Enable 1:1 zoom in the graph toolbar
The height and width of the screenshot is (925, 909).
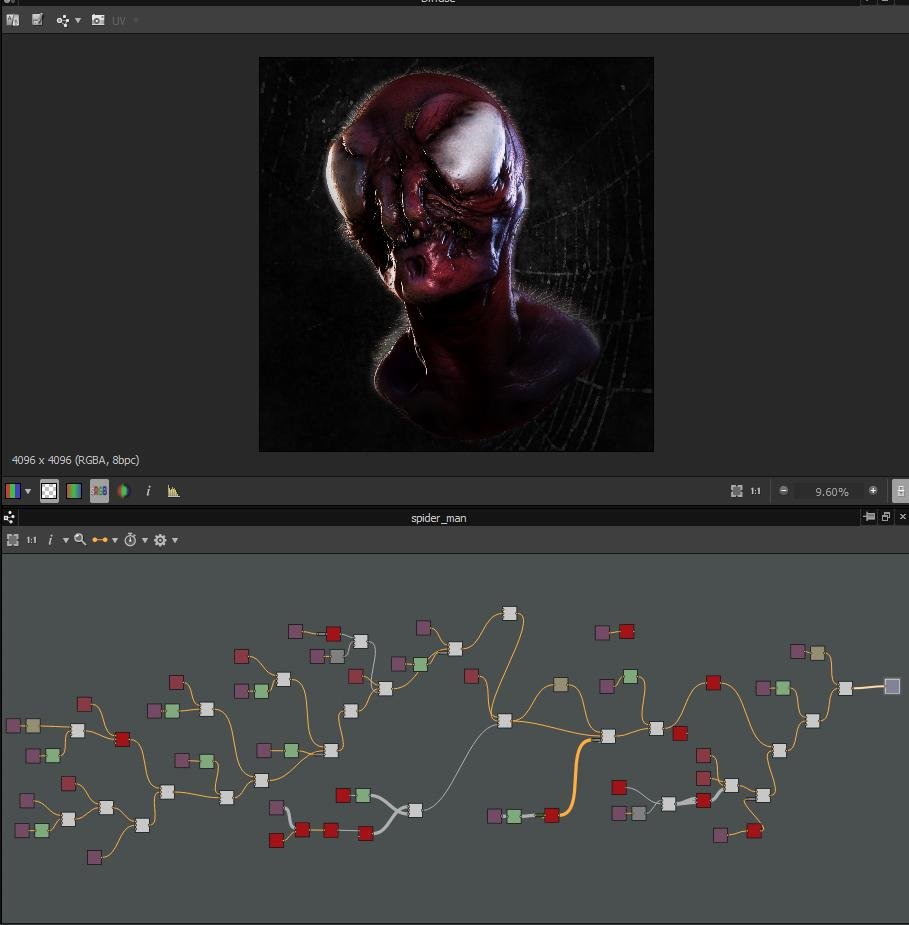[32, 540]
